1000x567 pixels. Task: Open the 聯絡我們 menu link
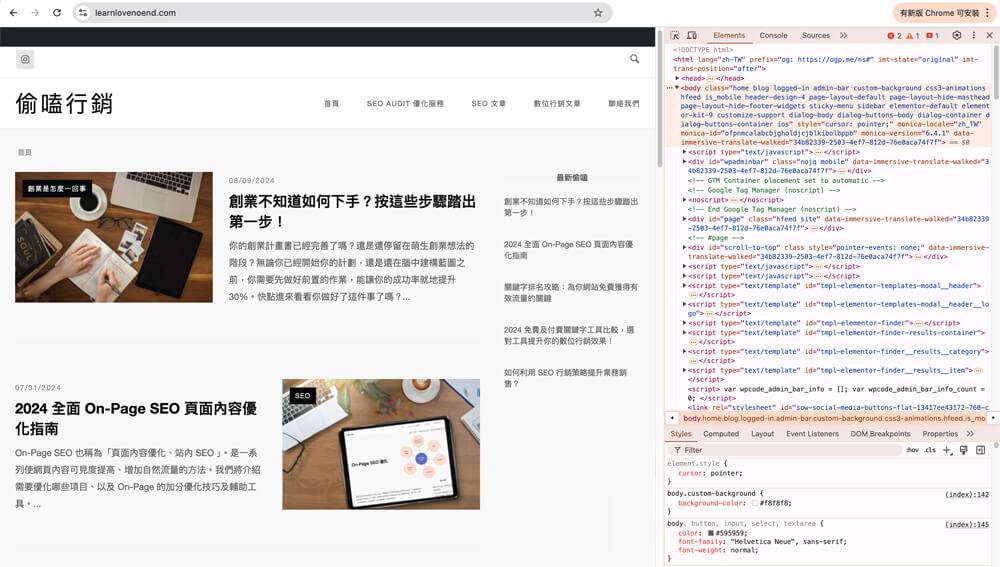tap(624, 103)
